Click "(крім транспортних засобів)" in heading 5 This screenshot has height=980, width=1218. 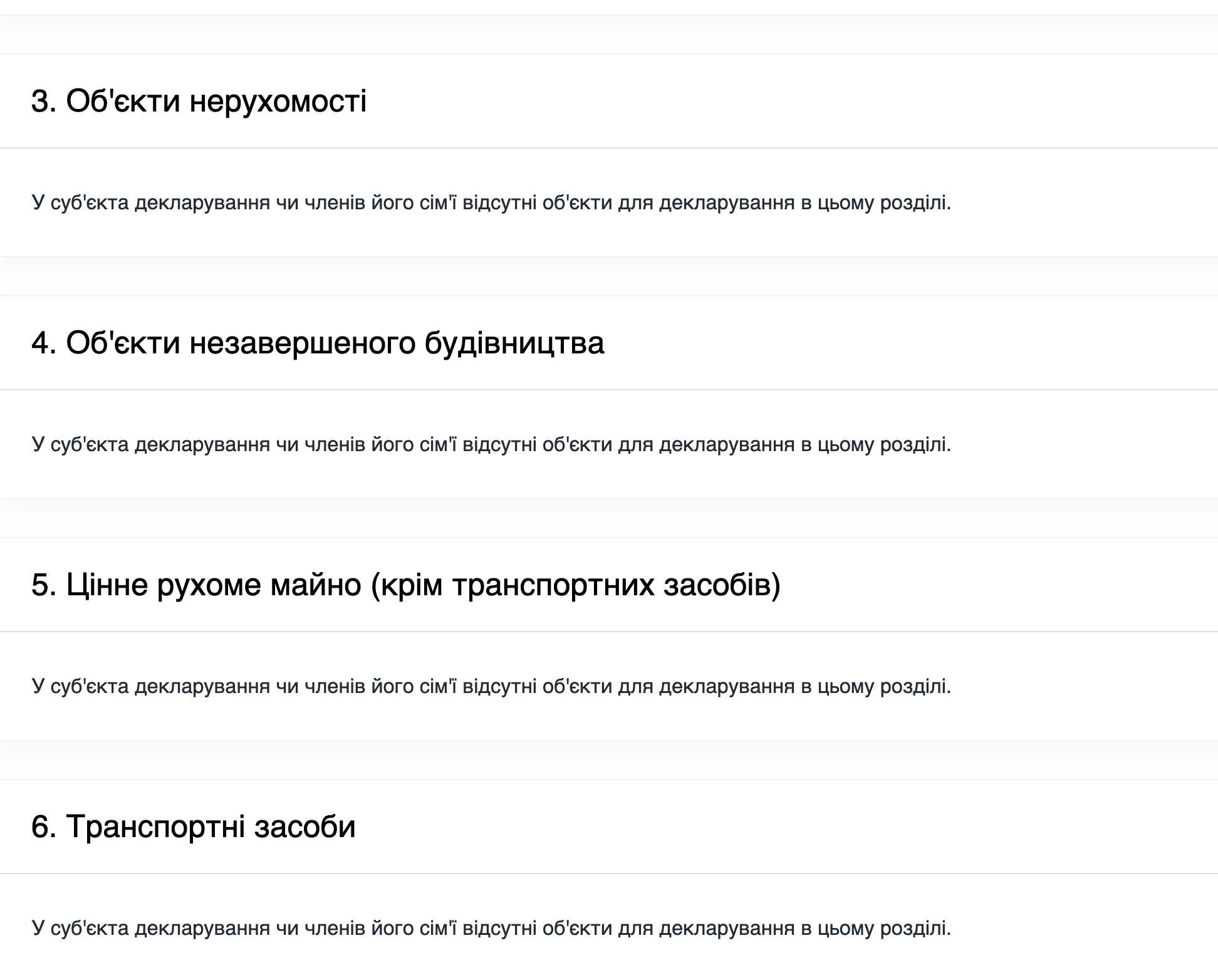click(x=576, y=585)
